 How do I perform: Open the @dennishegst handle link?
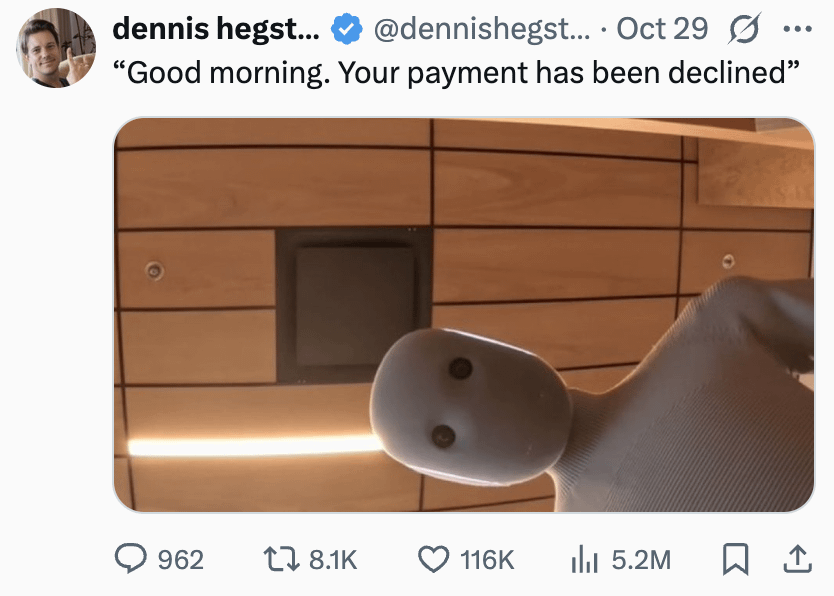[x=482, y=29]
